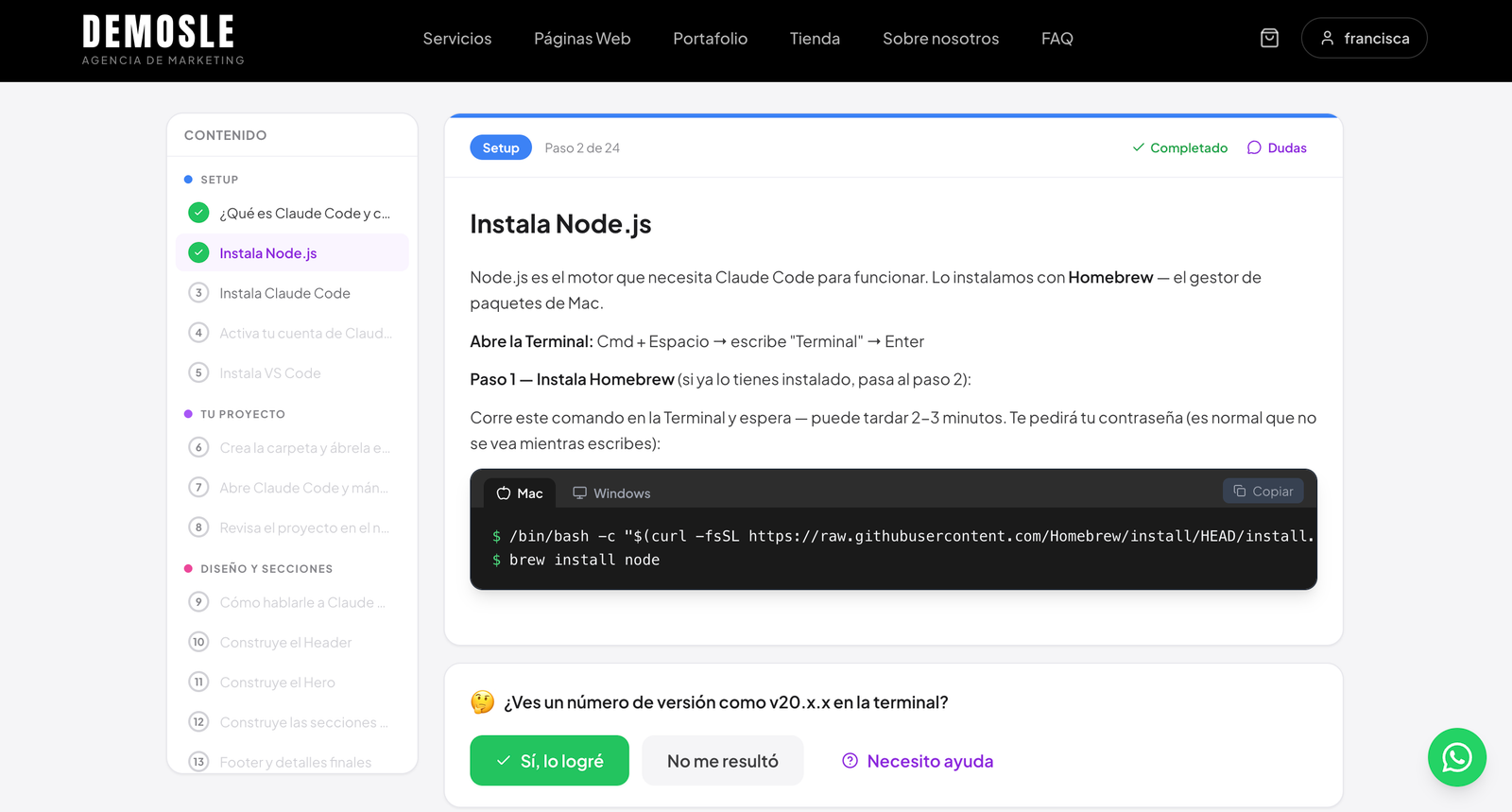This screenshot has width=1512, height=812.
Task: Open Portafolio in the top navigation
Action: [x=711, y=39]
